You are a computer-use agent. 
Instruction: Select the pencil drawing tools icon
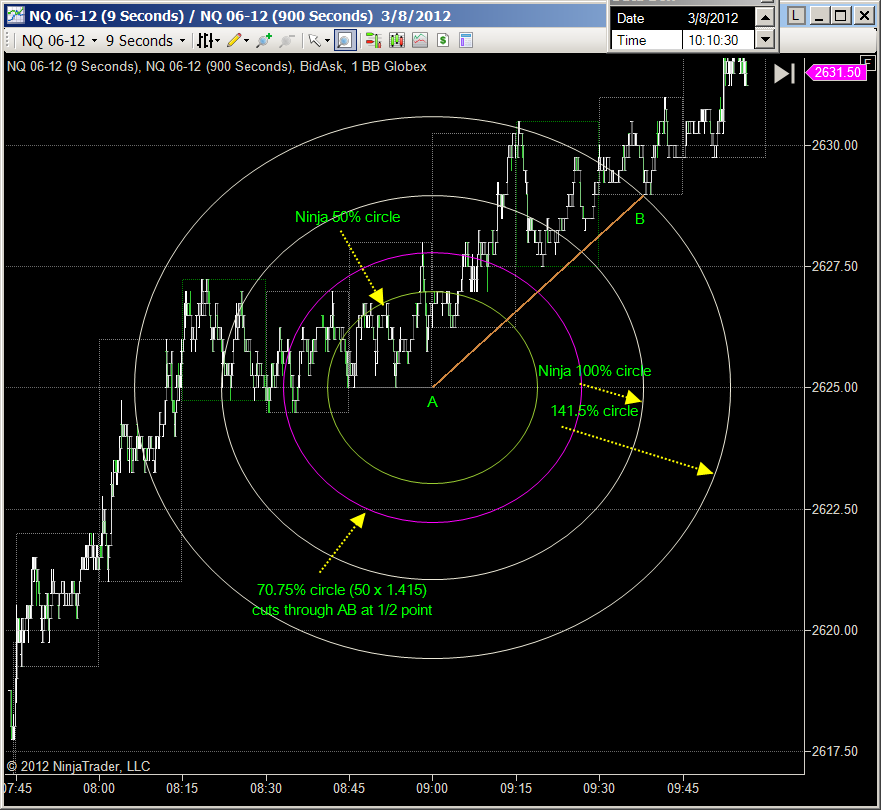point(234,40)
